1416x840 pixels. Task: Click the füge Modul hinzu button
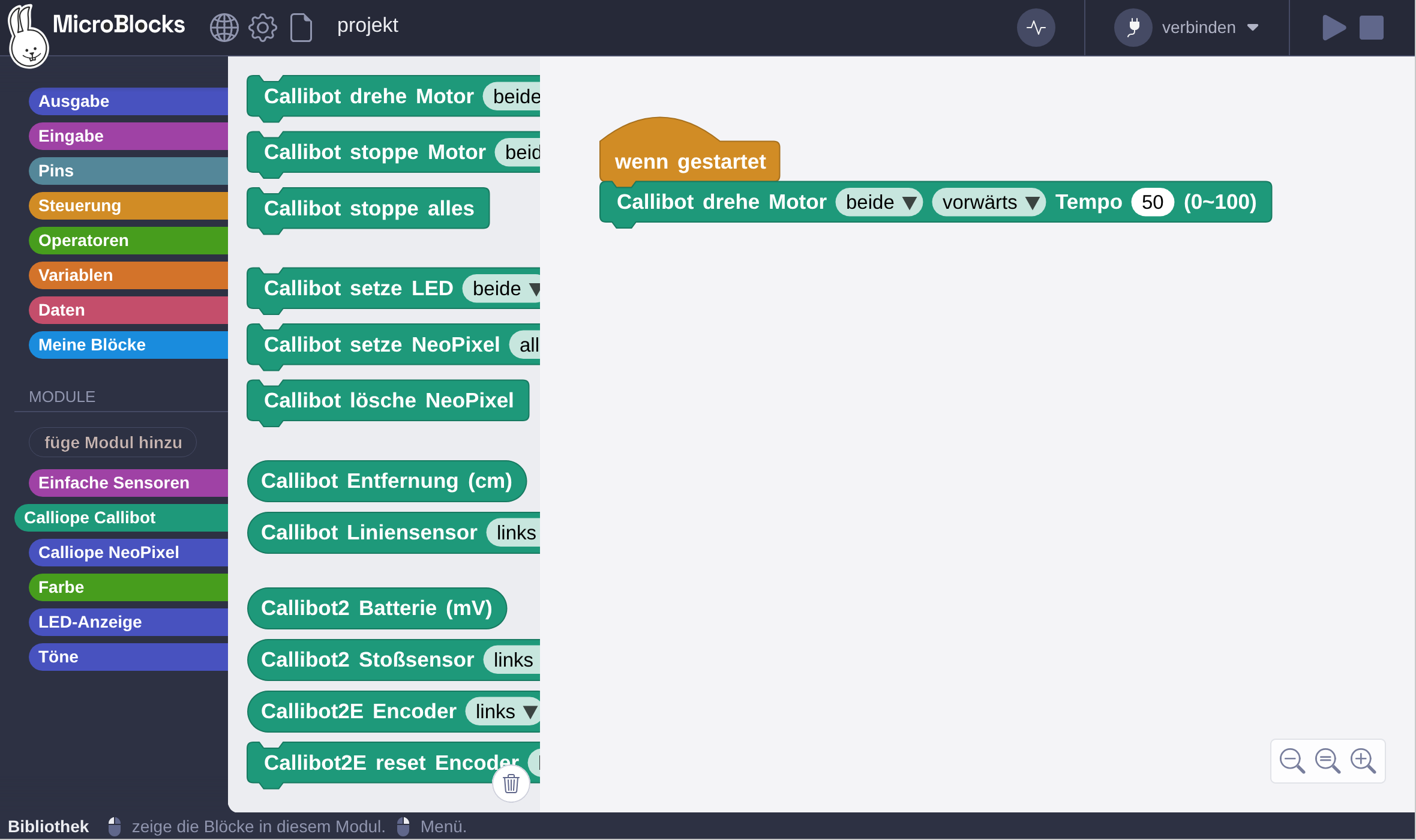pyautogui.click(x=113, y=442)
